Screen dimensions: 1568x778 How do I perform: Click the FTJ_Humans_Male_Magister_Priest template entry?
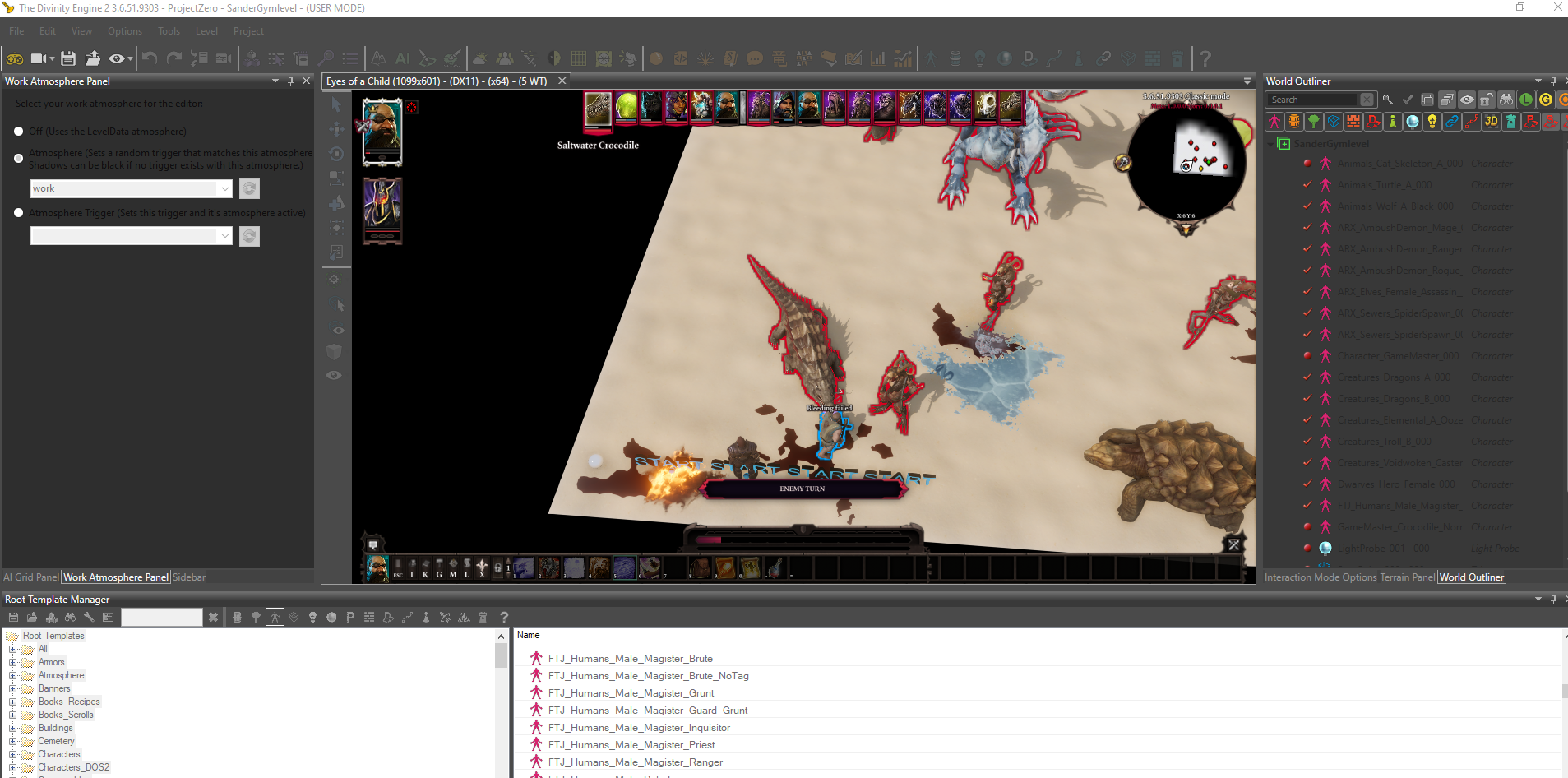[x=631, y=745]
